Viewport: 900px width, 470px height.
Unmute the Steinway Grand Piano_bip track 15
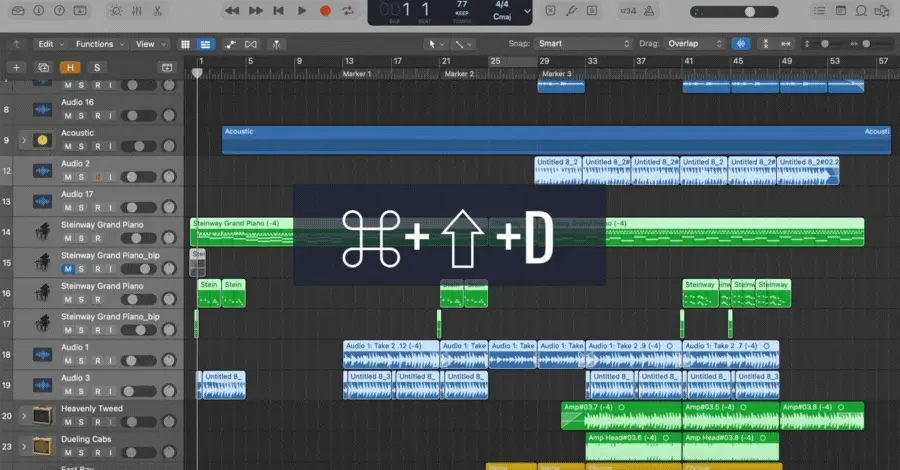pos(68,269)
